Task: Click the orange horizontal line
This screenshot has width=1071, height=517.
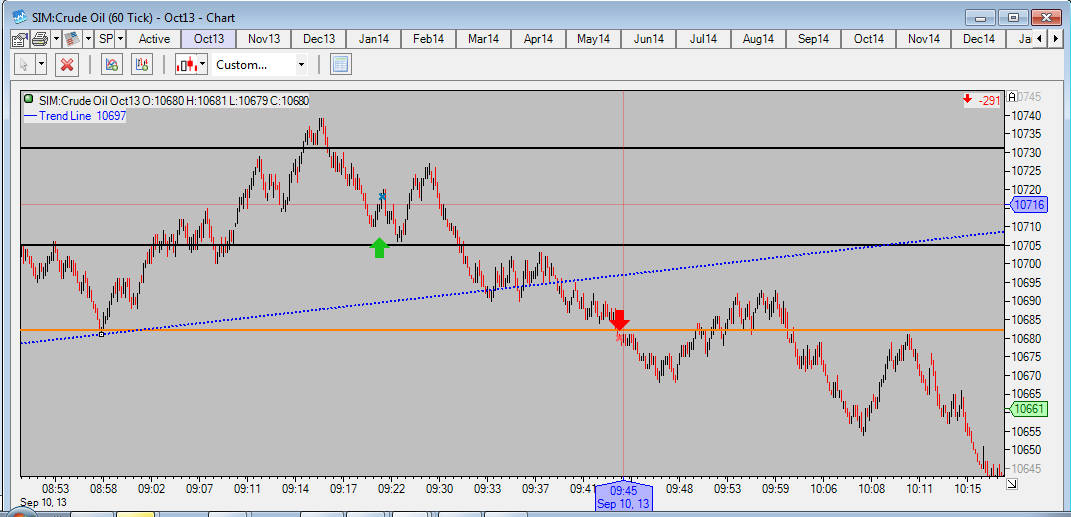Action: [x=512, y=330]
